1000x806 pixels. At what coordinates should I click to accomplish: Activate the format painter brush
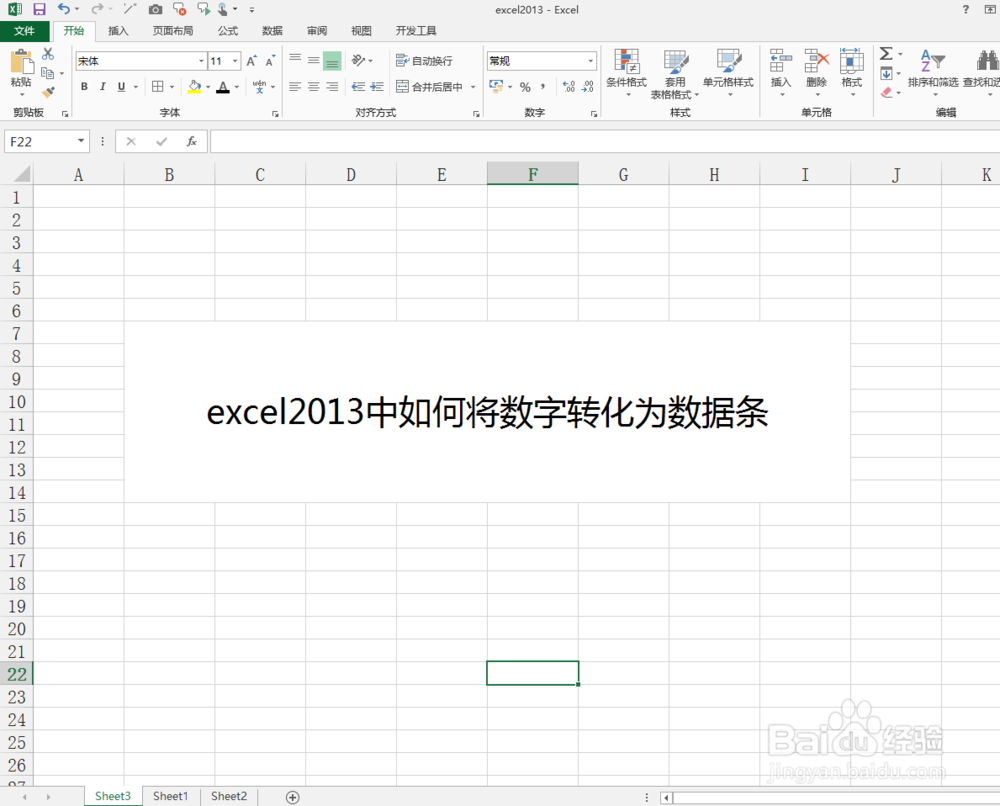(48, 92)
